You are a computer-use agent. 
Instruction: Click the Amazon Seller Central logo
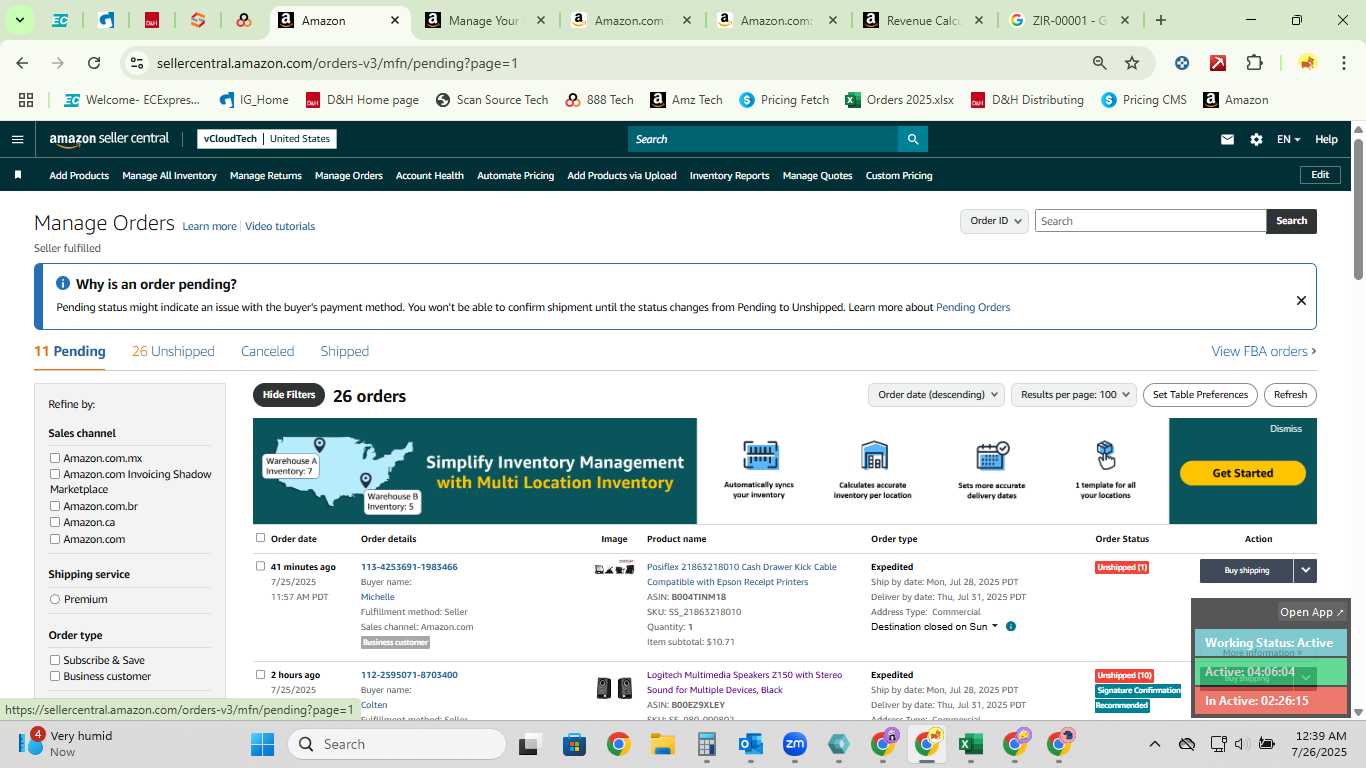tap(109, 139)
